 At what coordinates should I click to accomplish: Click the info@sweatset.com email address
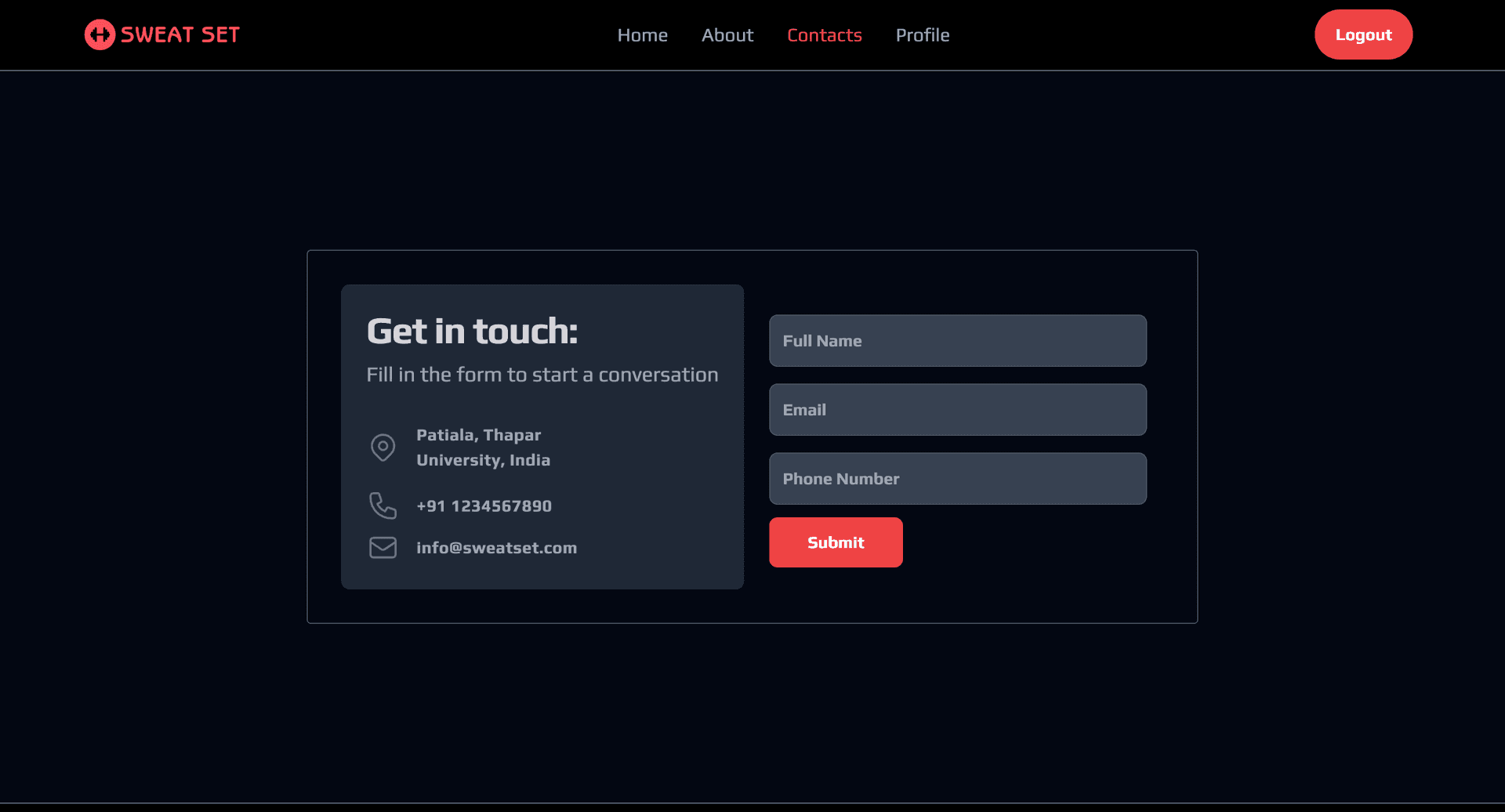496,548
